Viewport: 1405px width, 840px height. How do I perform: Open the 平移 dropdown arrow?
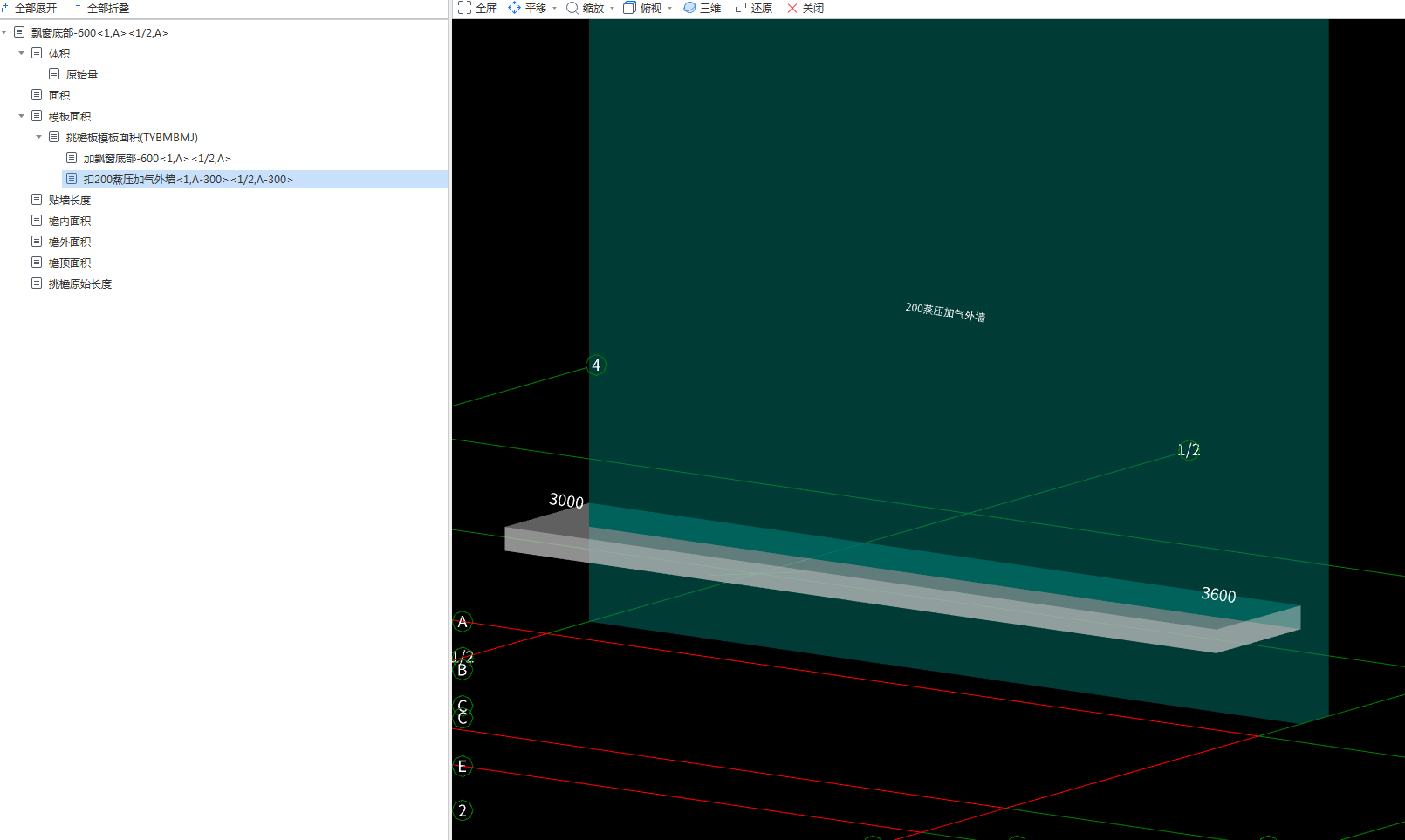[554, 9]
